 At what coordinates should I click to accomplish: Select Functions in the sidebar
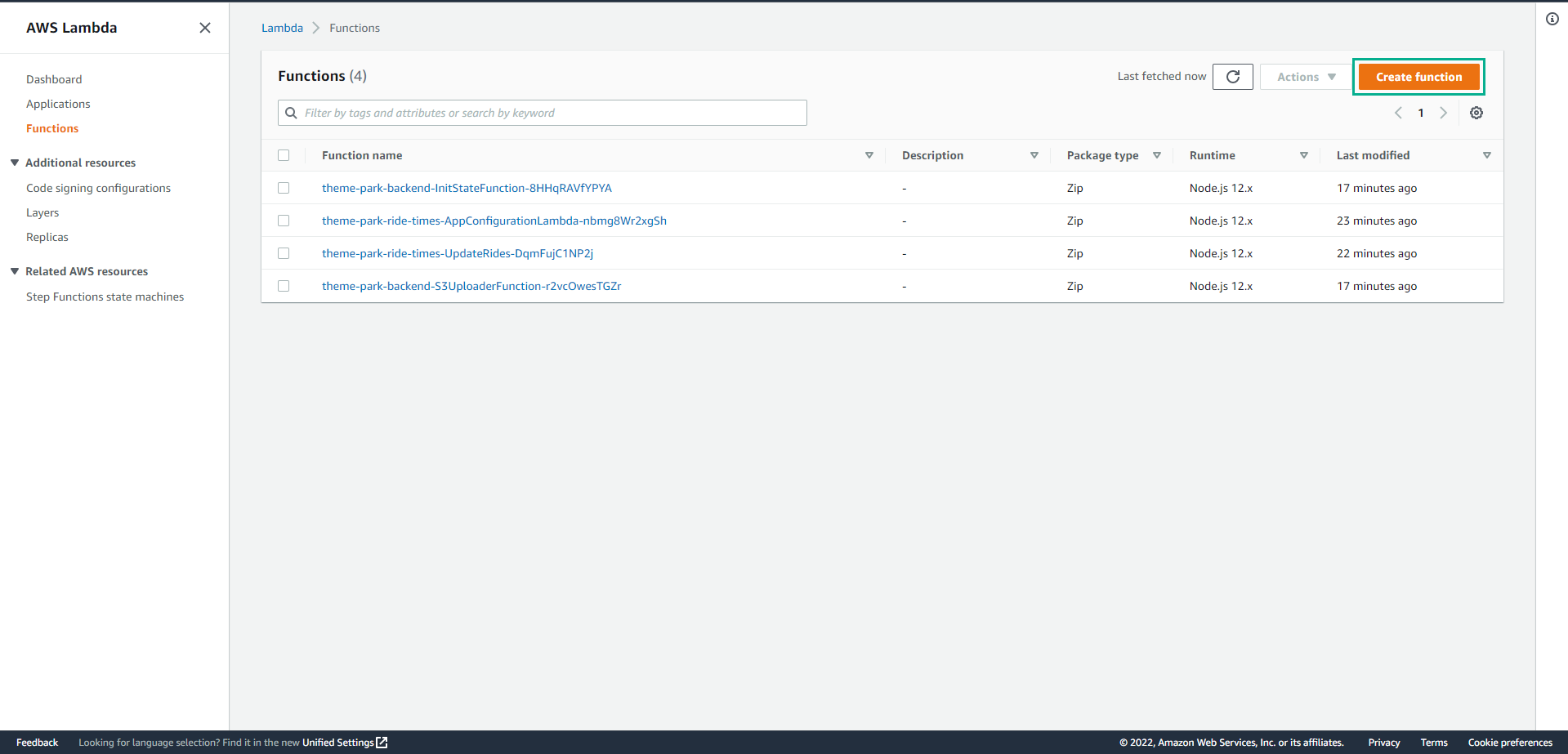tap(52, 128)
